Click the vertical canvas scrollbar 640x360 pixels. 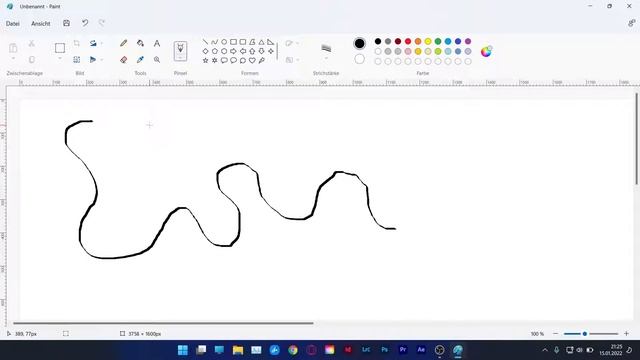[x=636, y=139]
